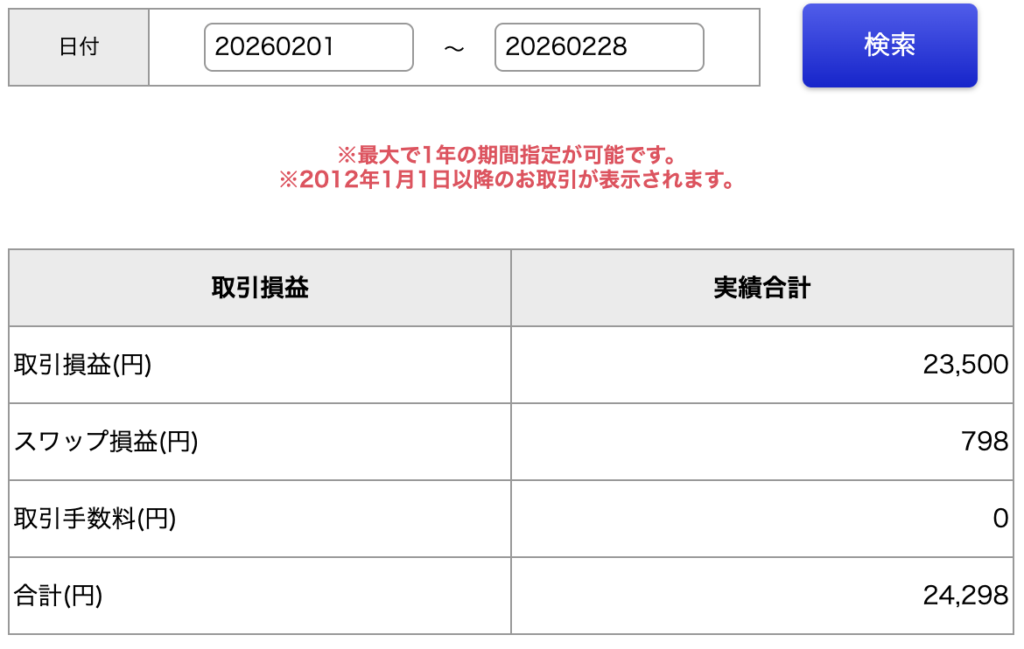This screenshot has height=649, width=1024.
Task: Click the 日付 label cell
Action: (x=79, y=47)
